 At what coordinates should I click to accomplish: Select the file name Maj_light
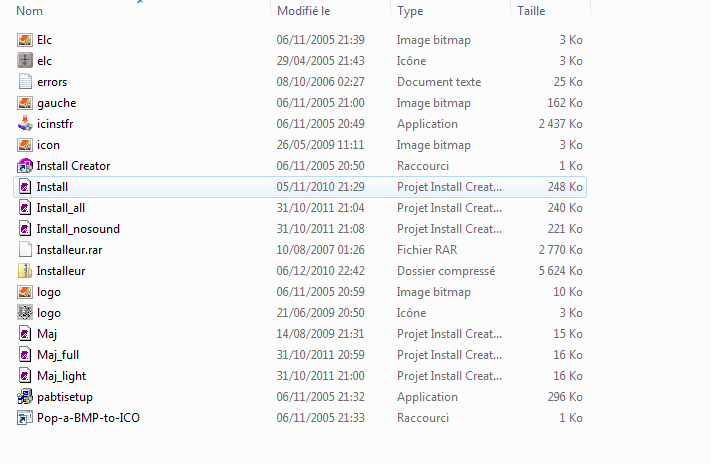coord(62,376)
